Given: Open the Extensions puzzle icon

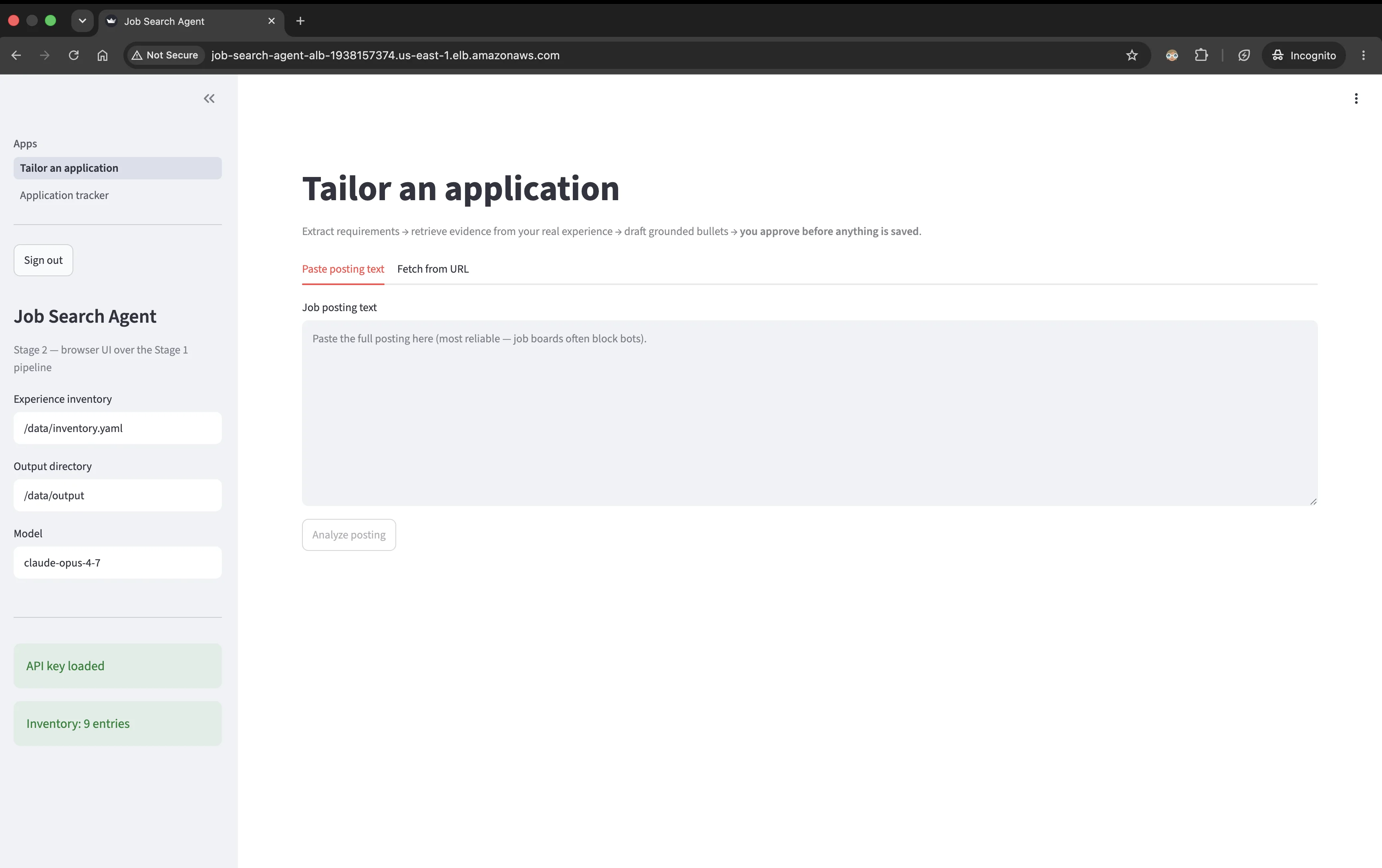Looking at the screenshot, I should [x=1201, y=56].
